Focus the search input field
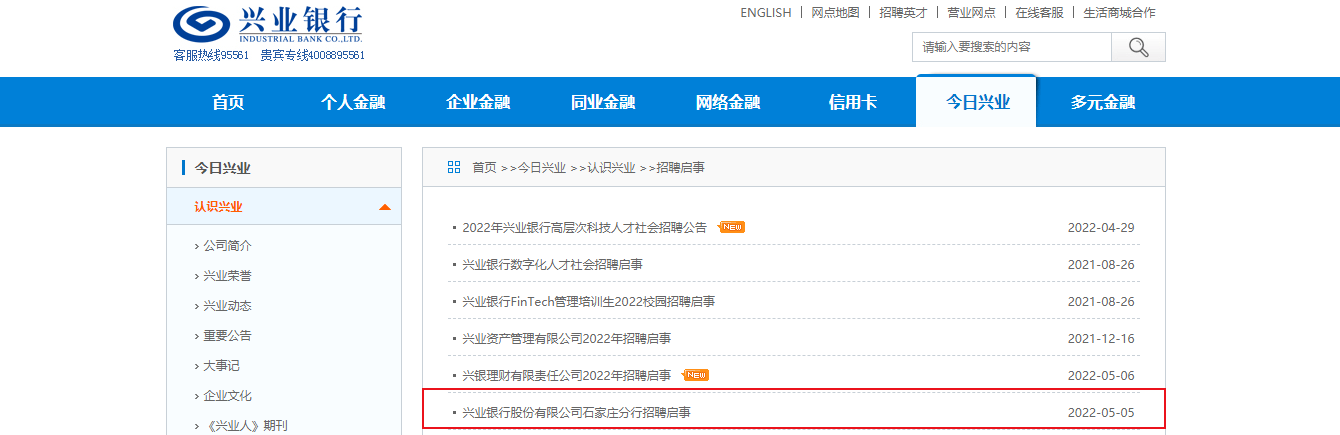The width and height of the screenshot is (1340, 435). [1012, 47]
